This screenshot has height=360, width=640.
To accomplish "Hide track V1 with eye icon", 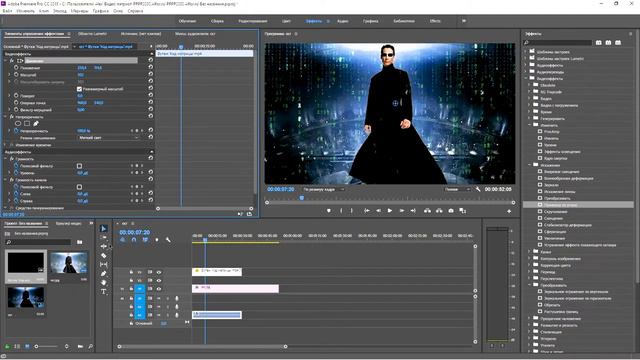I will click(159, 289).
